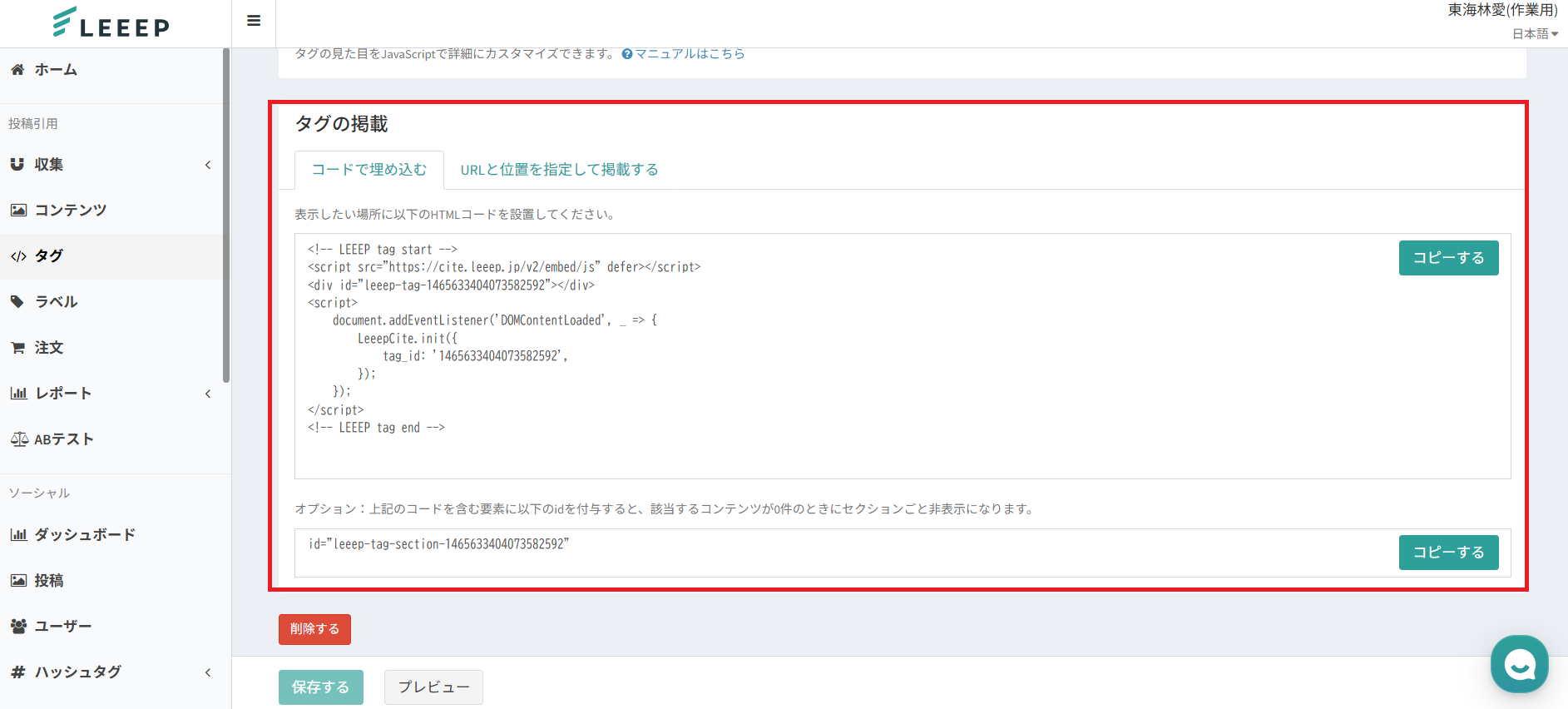The width and height of the screenshot is (1568, 709).
Task: Click the image icon beside 投稿
Action: point(18,580)
